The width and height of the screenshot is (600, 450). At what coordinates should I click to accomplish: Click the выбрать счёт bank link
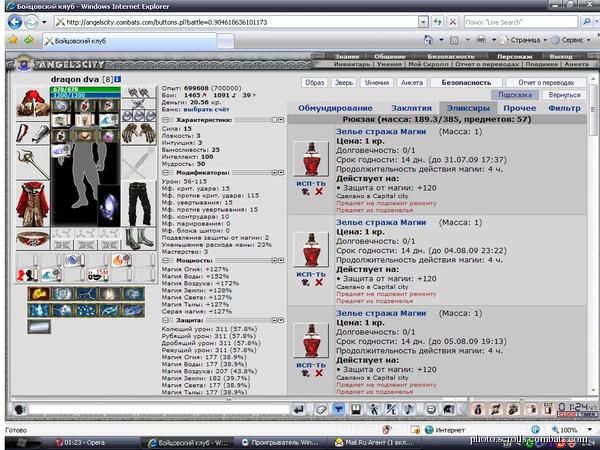click(x=206, y=109)
